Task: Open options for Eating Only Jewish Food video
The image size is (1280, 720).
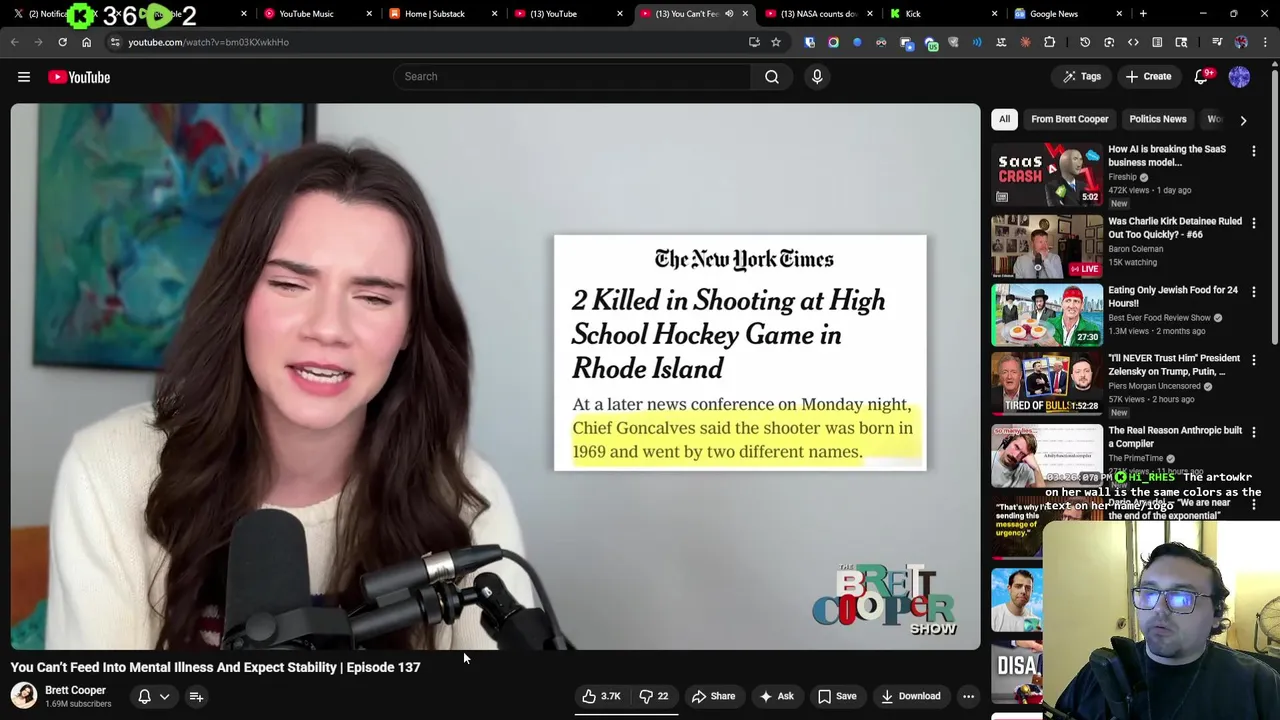Action: [1254, 292]
